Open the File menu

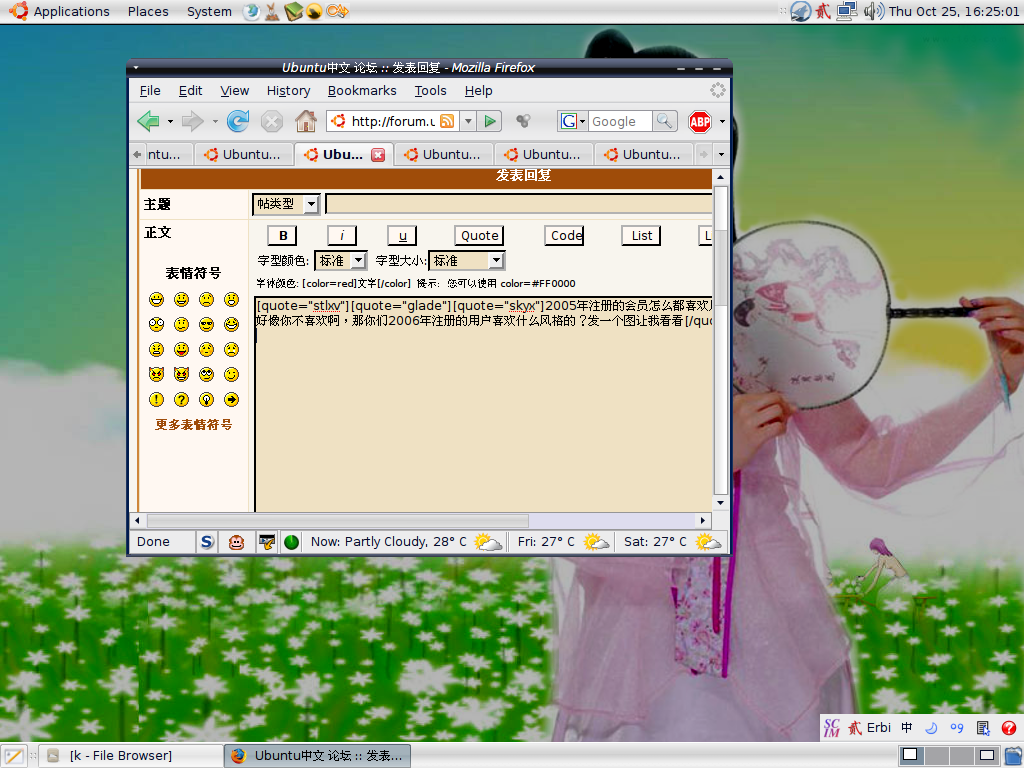150,91
